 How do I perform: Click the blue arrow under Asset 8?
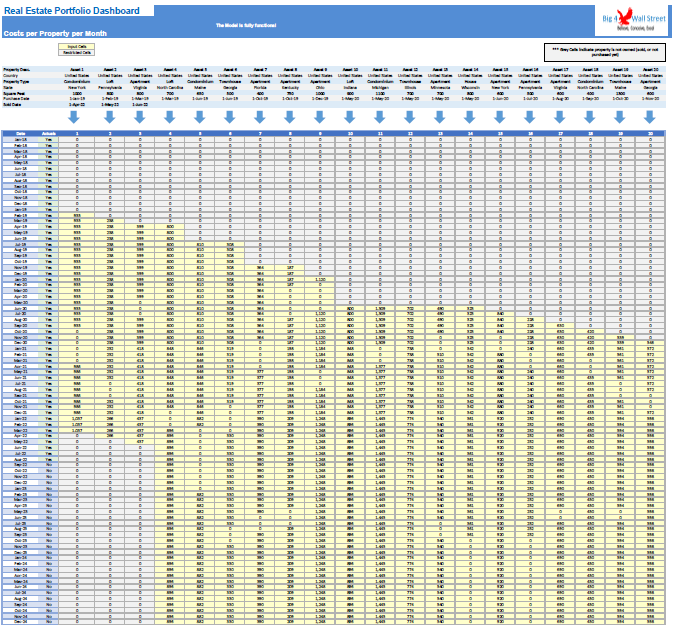point(290,117)
